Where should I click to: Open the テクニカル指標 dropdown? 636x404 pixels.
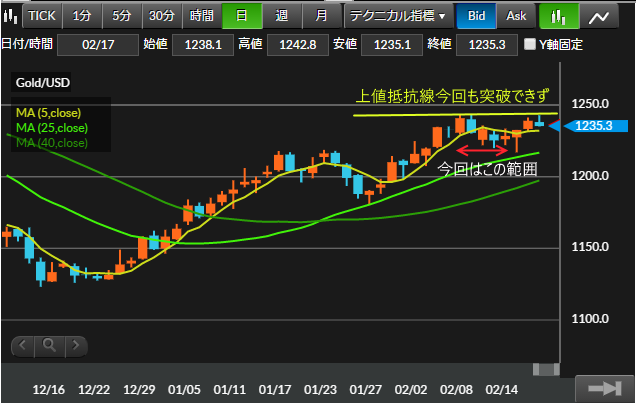coord(398,16)
